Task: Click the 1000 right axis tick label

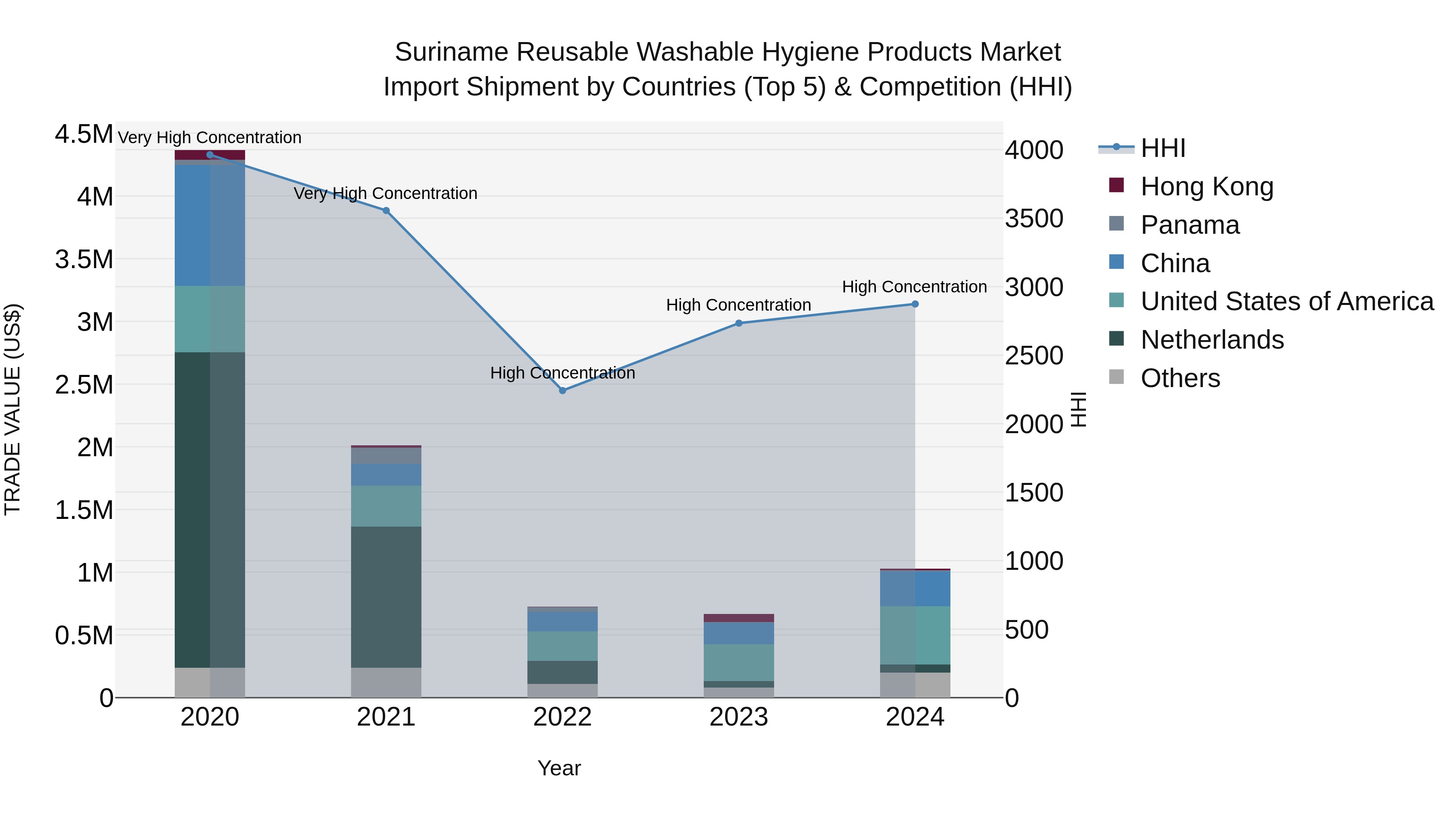Action: (1034, 561)
